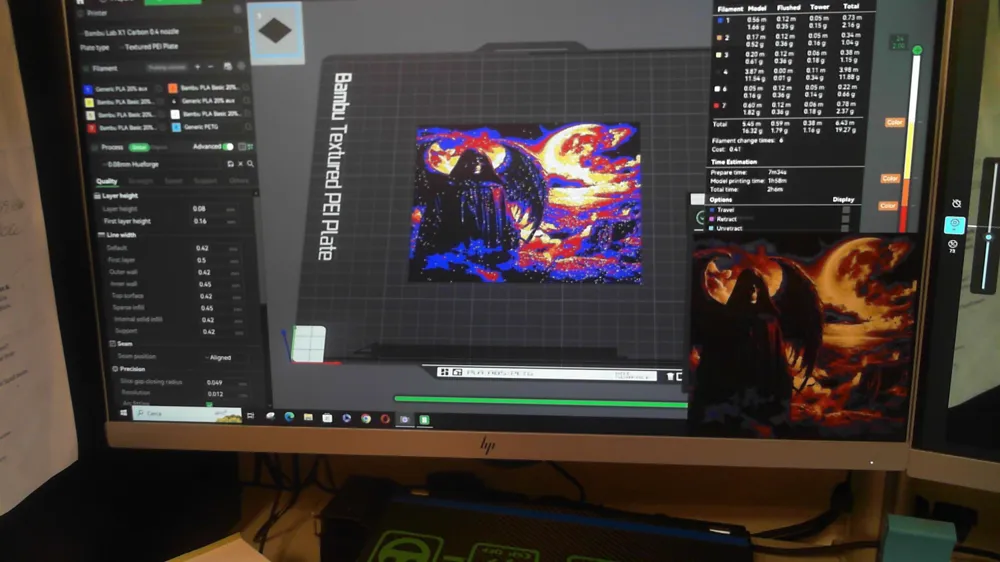Select the Objects process mode toggle
The height and width of the screenshot is (562, 1000).
point(159,147)
